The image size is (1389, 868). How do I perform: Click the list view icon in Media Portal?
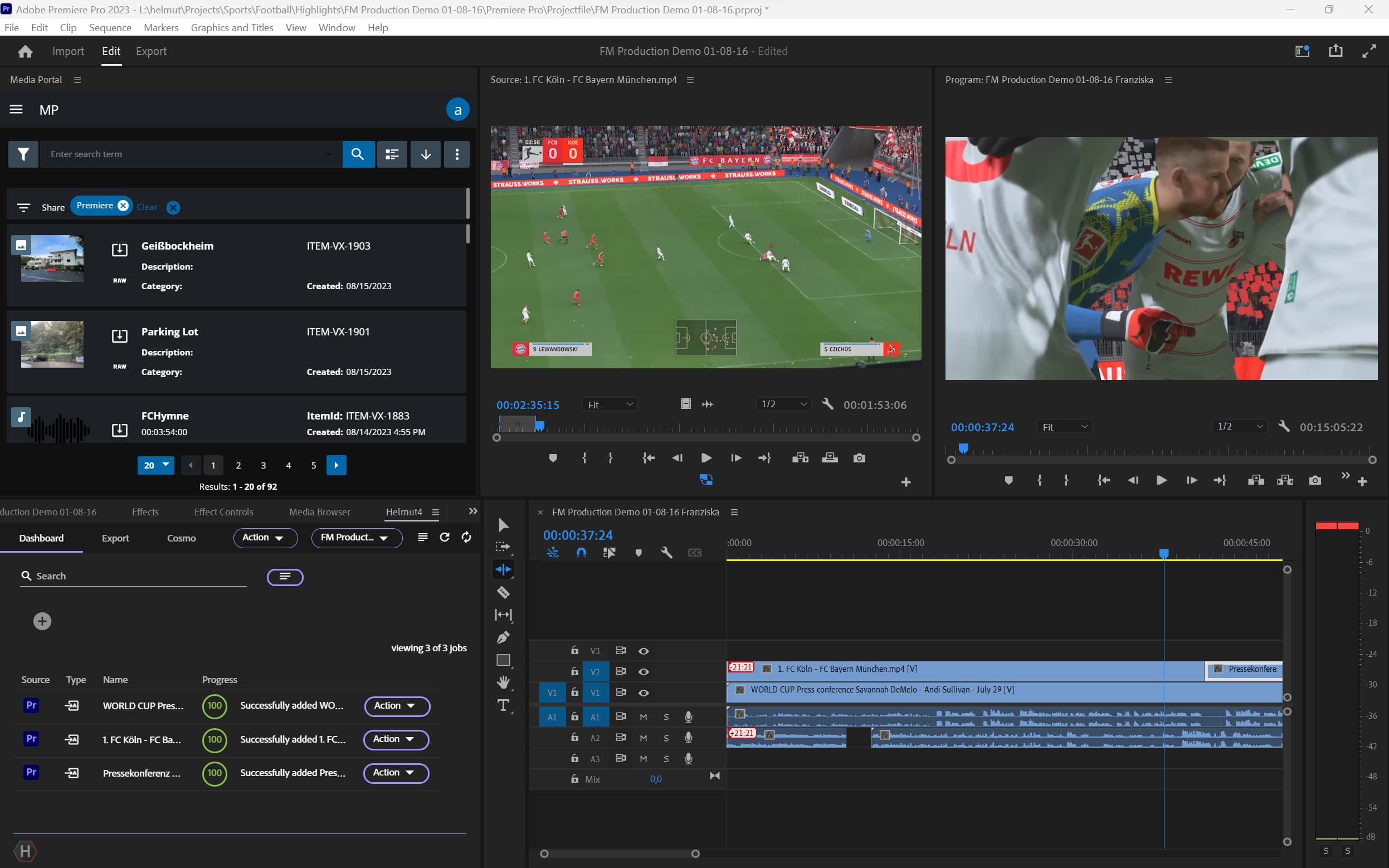pos(392,154)
